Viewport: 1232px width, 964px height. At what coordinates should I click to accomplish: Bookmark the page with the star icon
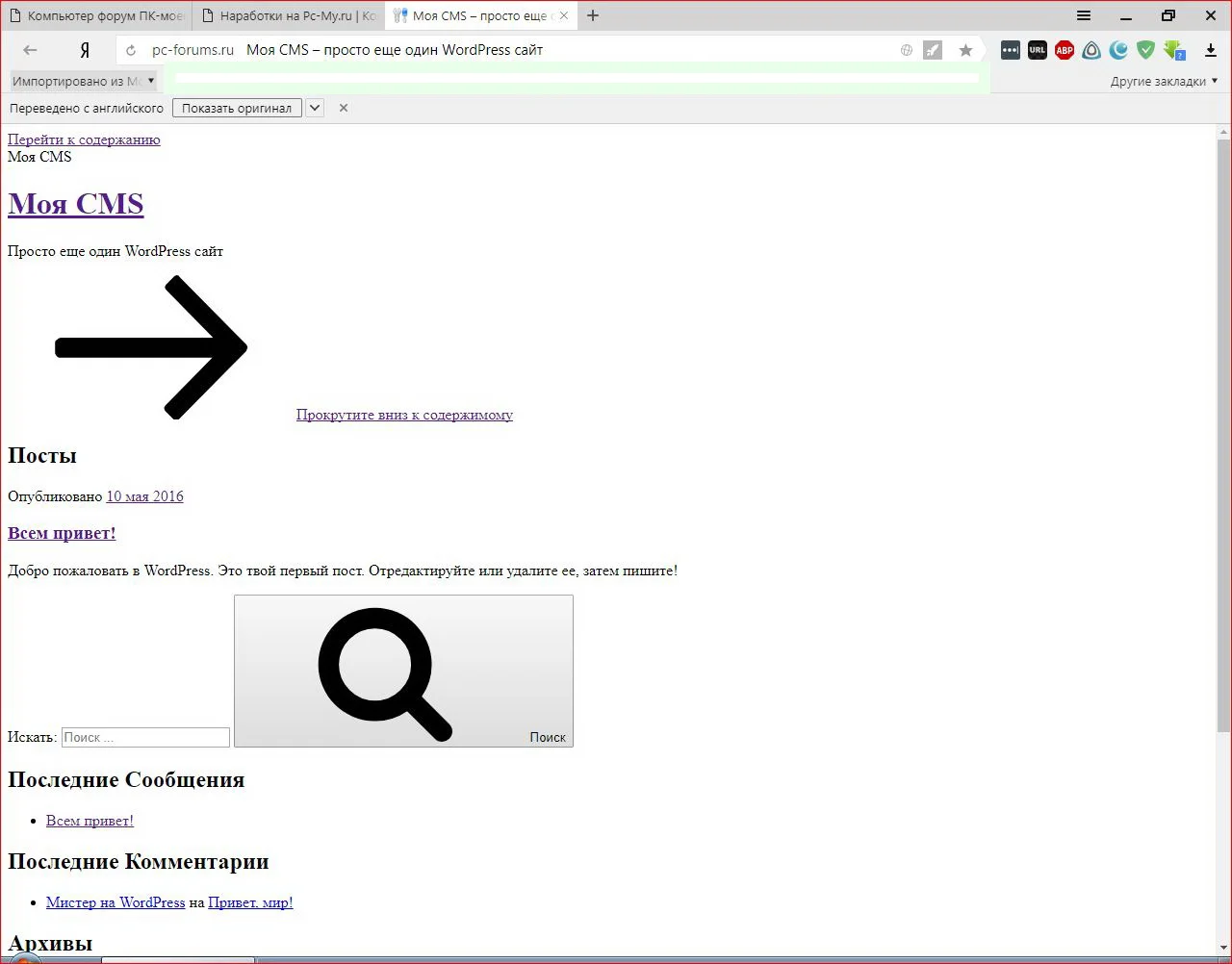pos(965,50)
